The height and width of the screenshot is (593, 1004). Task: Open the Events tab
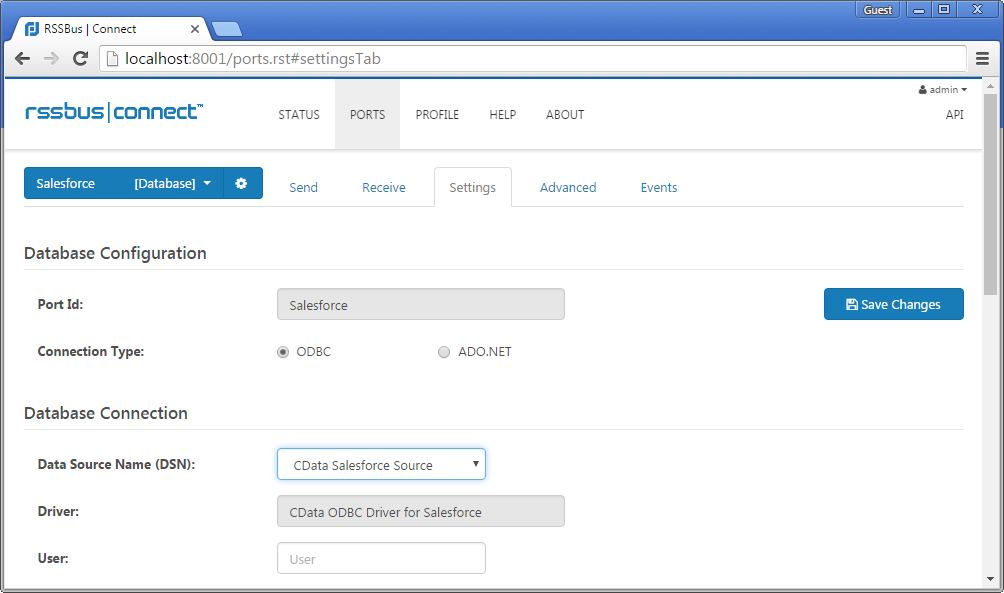point(658,188)
